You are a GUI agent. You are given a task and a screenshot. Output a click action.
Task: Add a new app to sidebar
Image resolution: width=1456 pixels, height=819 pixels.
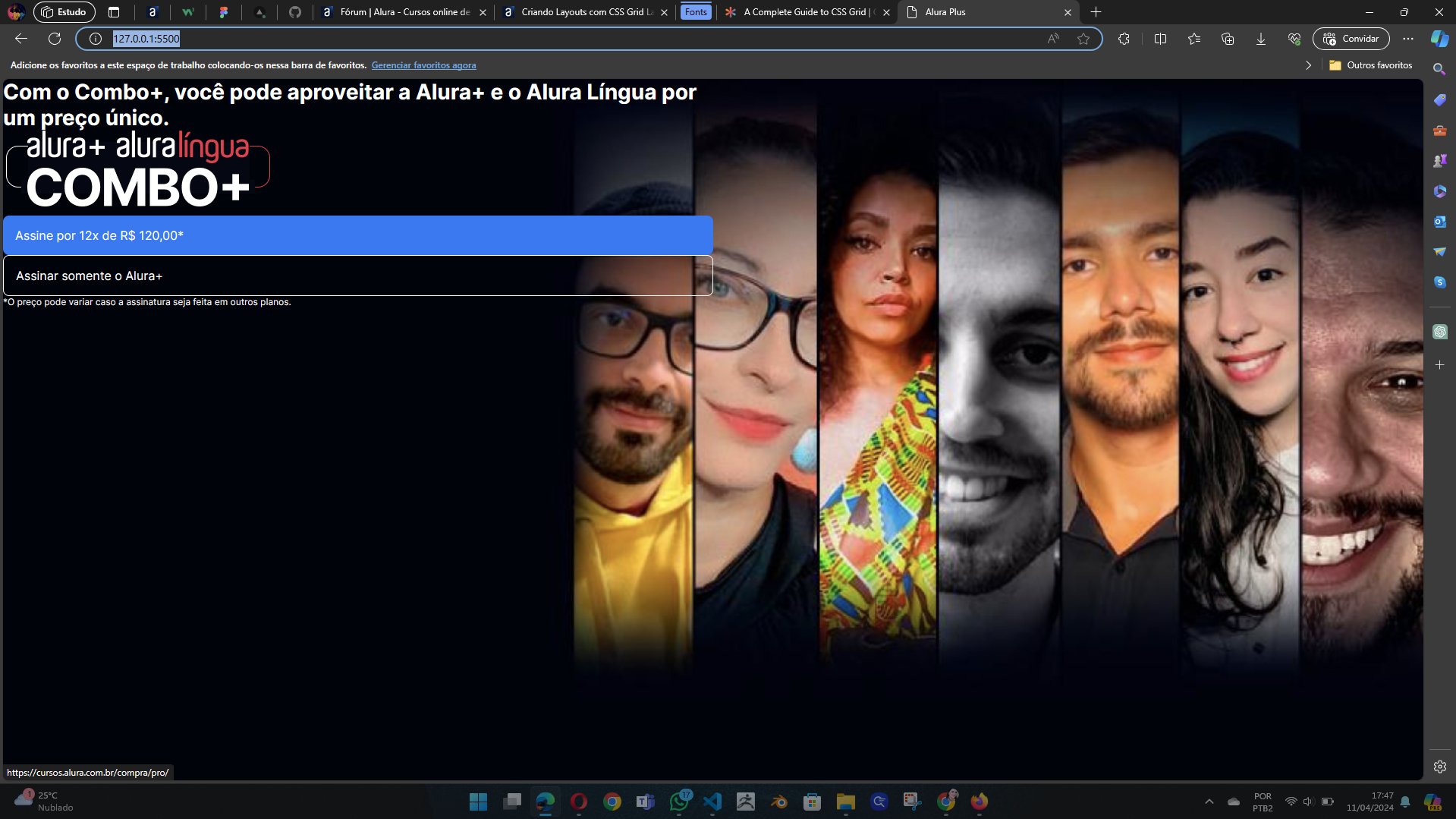click(x=1439, y=365)
